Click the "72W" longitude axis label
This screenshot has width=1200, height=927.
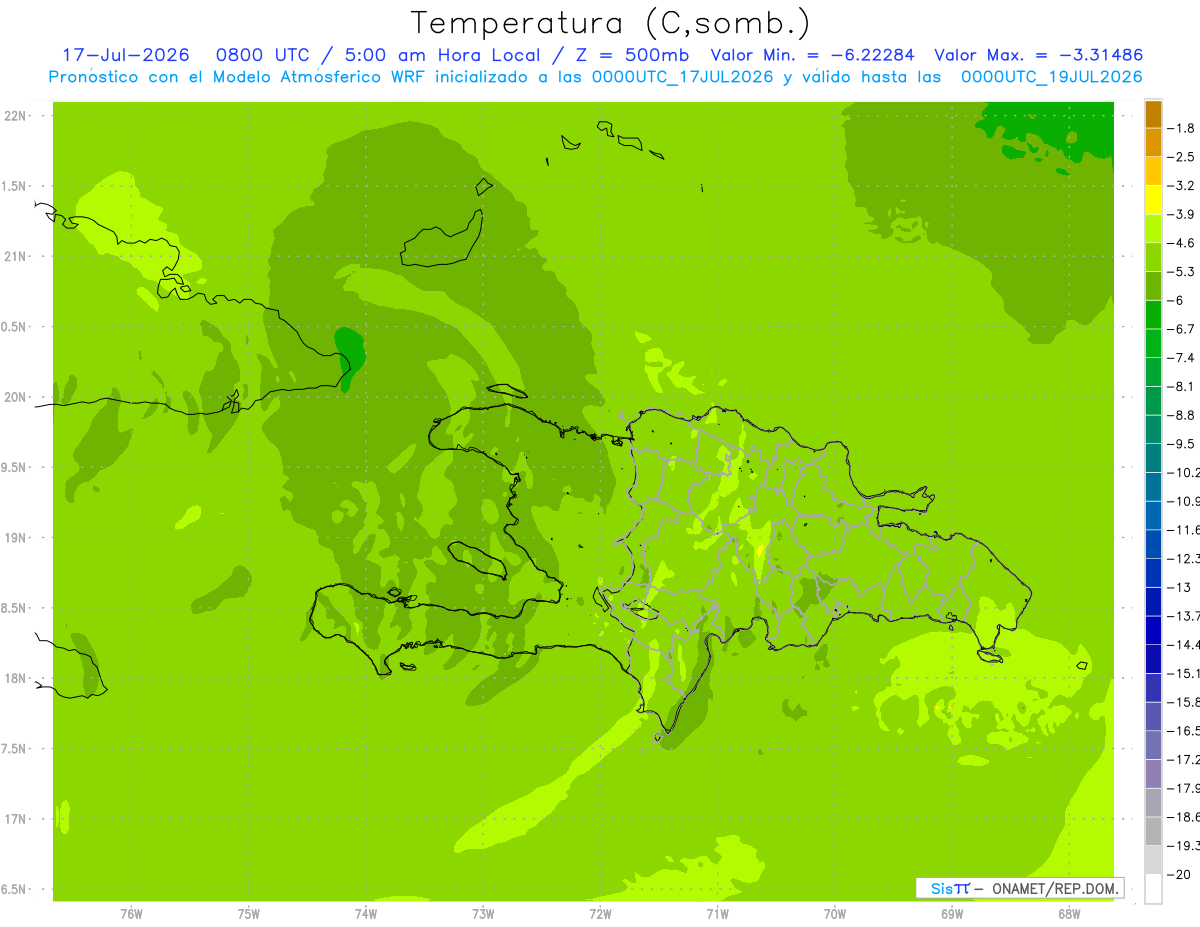coord(600,913)
